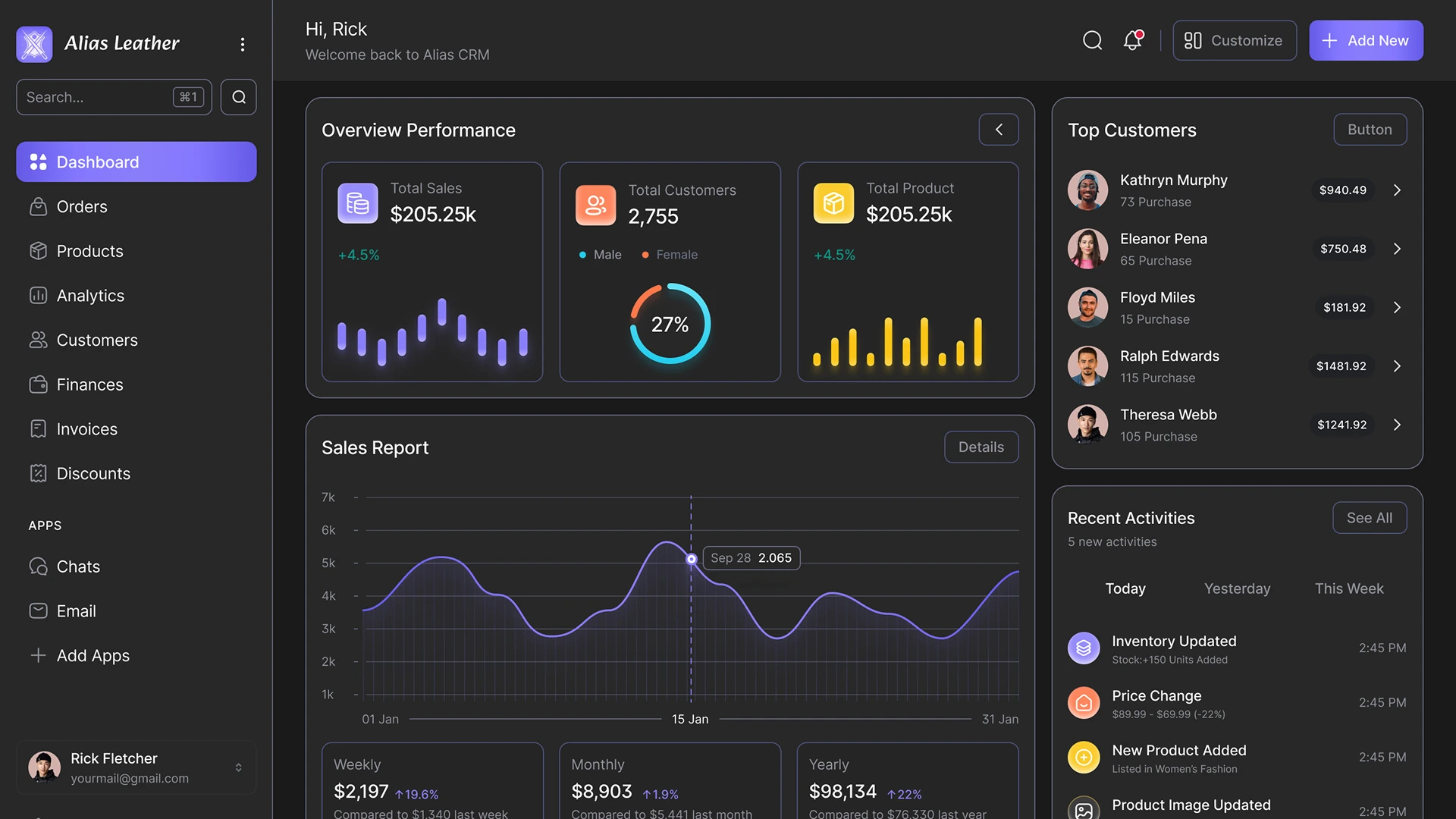The height and width of the screenshot is (819, 1456).
Task: Open the Orders section icon in sidebar
Action: pyautogui.click(x=39, y=206)
